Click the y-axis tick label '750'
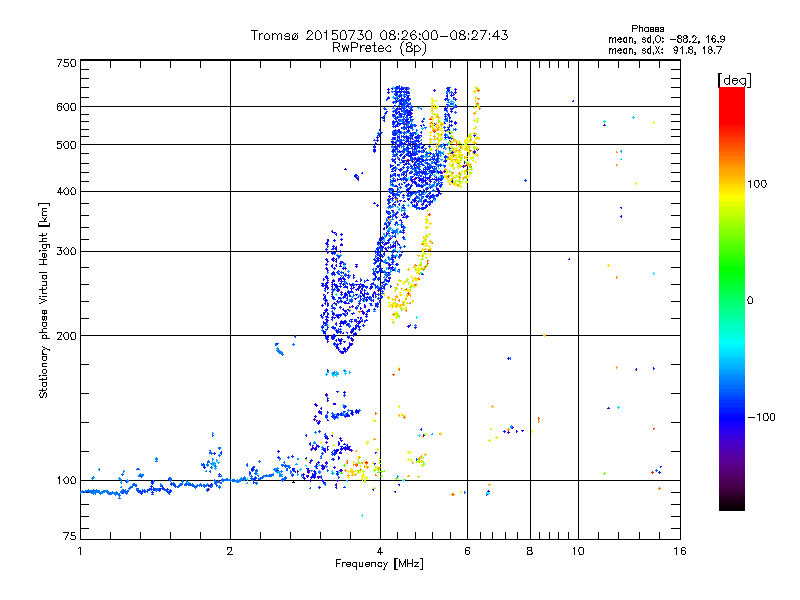Image resolution: width=800 pixels, height=600 pixels. tap(67, 63)
